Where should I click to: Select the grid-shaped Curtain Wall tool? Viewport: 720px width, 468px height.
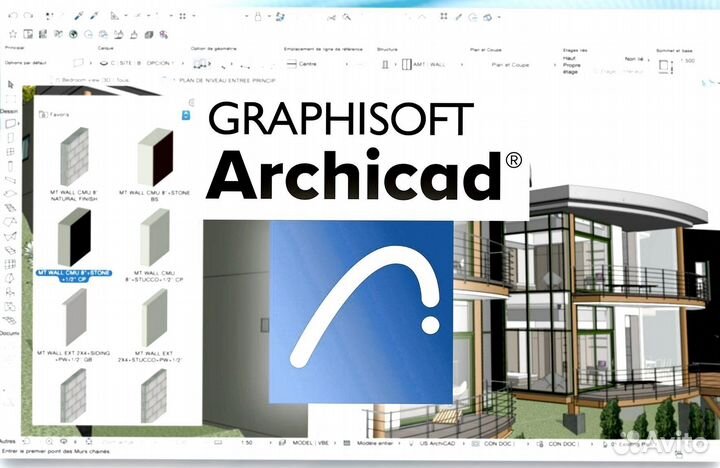pos(10,264)
